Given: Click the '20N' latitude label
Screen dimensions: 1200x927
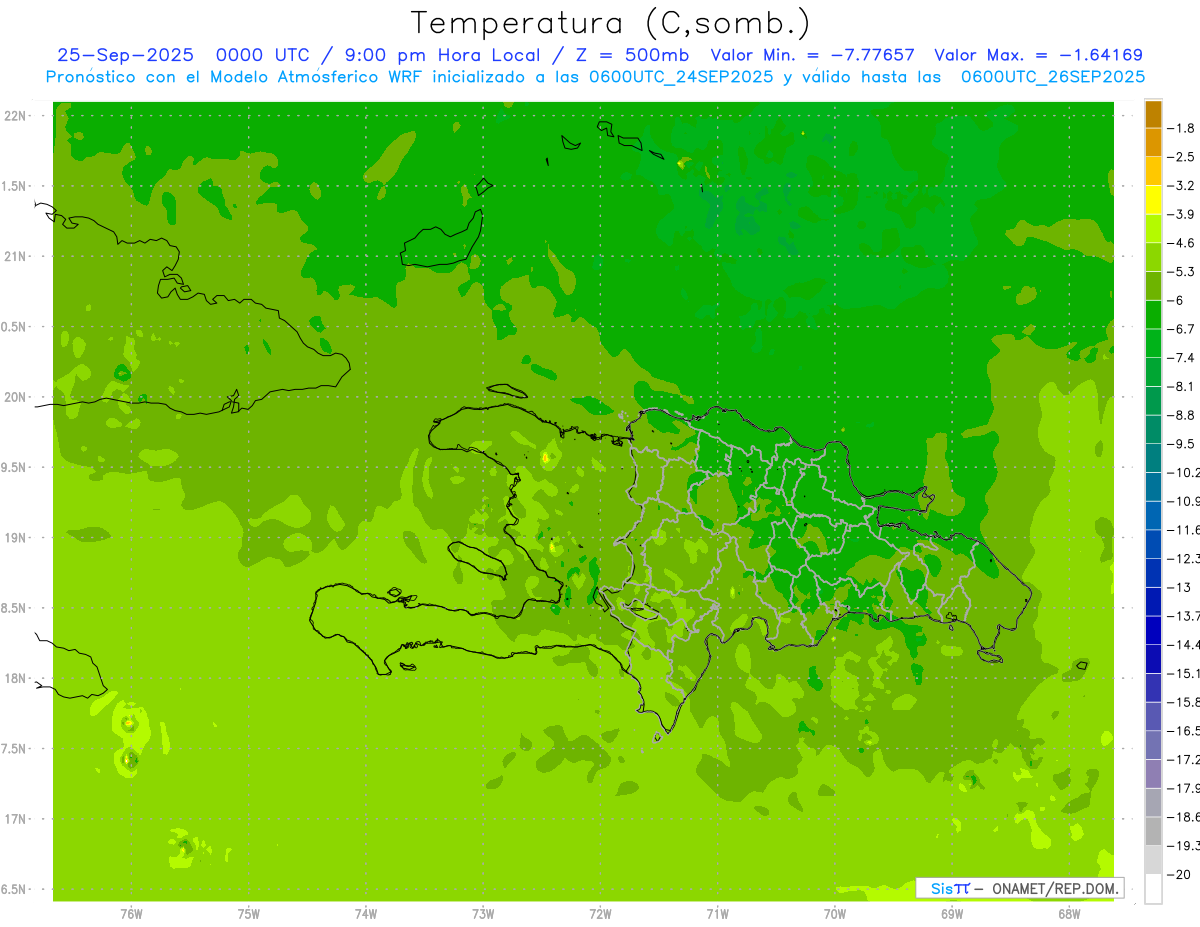Looking at the screenshot, I should 16,397.
